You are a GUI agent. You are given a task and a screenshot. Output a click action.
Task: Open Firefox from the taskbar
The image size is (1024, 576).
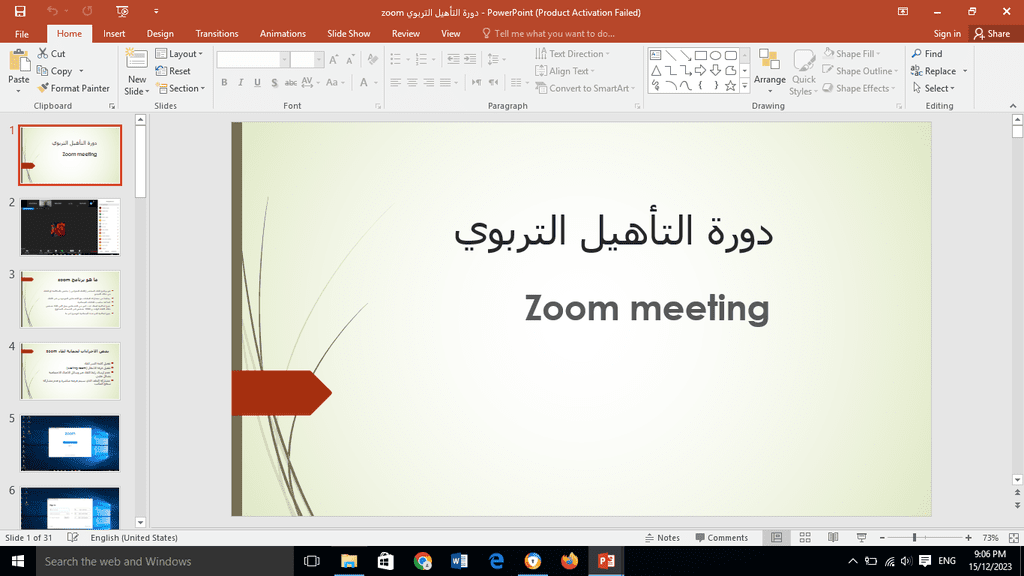click(x=569, y=561)
